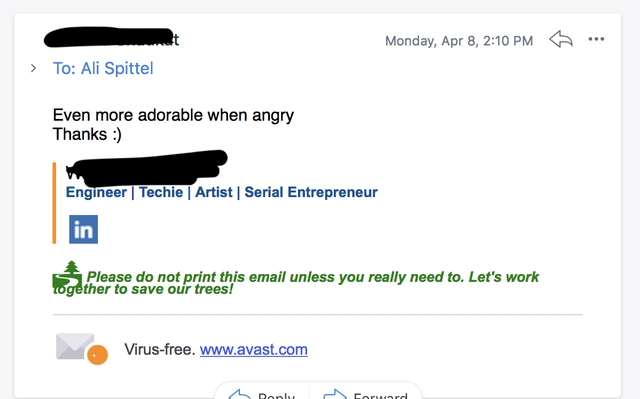Click the recipient name Ali Spittel
Image resolution: width=640 pixels, height=399 pixels.
pyautogui.click(x=117, y=68)
